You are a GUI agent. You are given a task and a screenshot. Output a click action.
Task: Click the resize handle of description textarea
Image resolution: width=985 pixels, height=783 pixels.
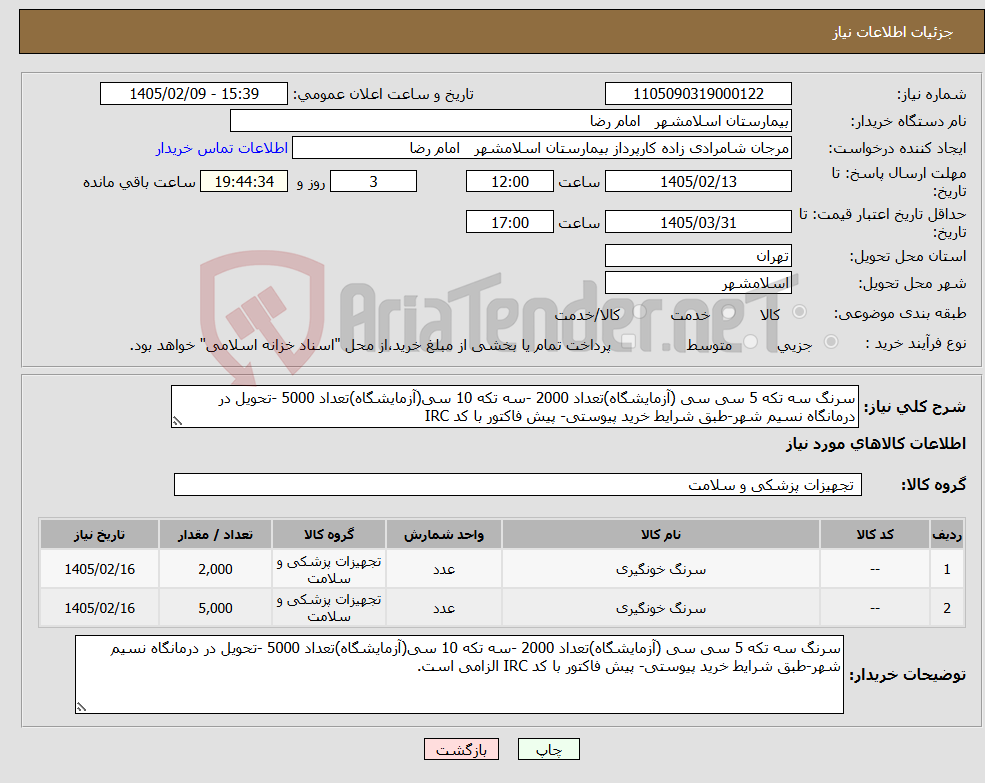click(x=177, y=422)
